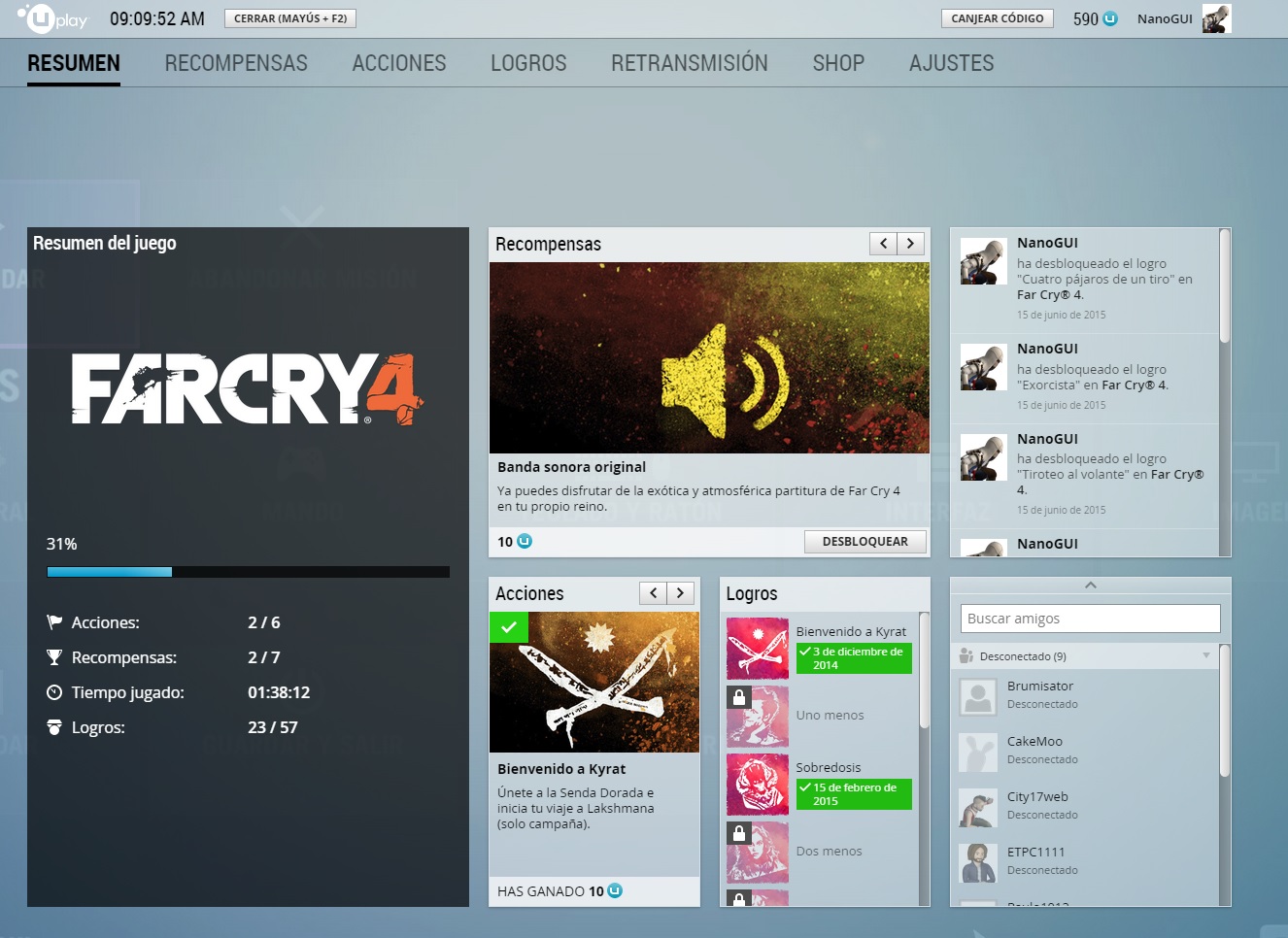Click the Far Cry 4 game logo
1288x938 pixels.
(248, 388)
